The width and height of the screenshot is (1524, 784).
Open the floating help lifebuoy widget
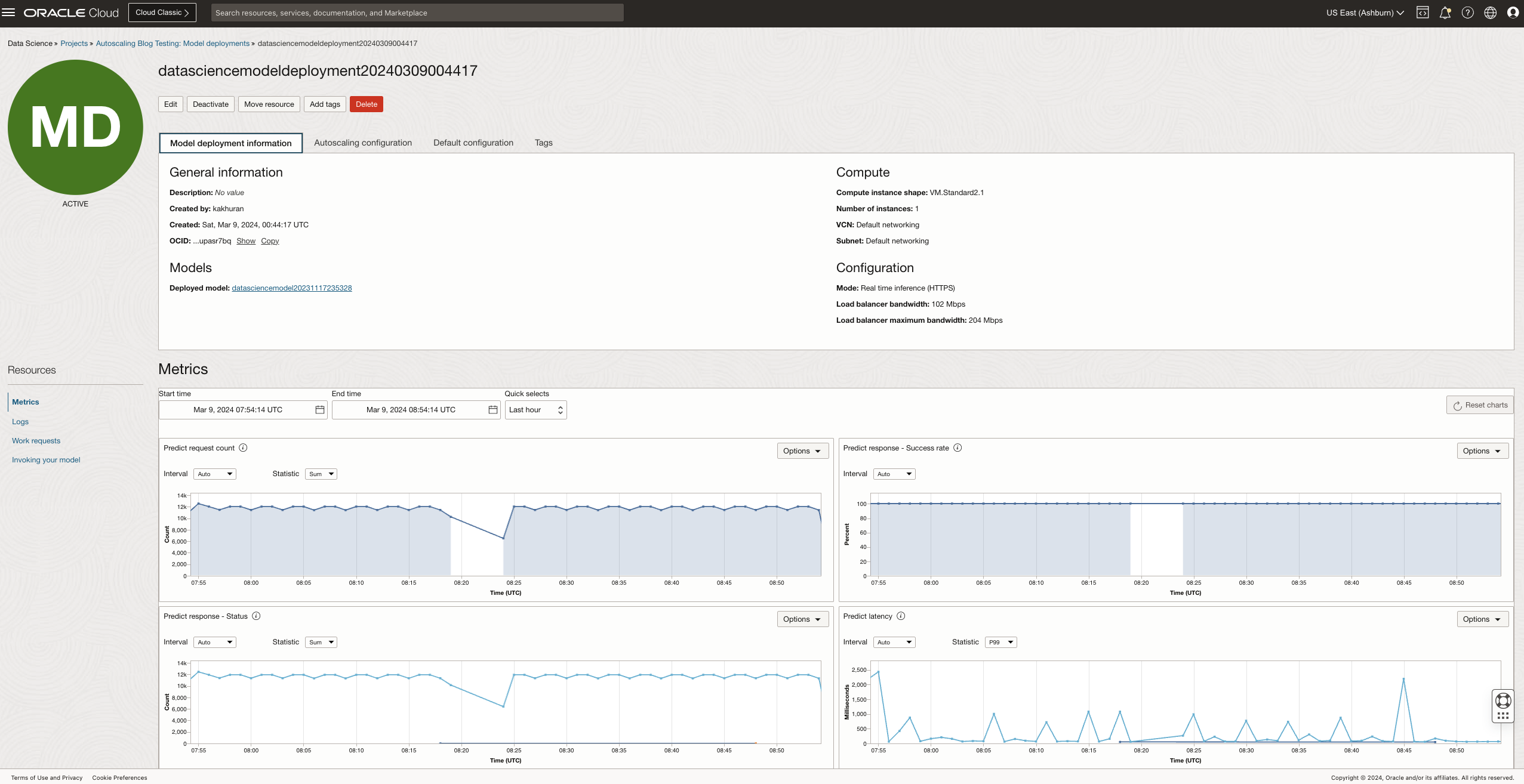tap(1503, 700)
